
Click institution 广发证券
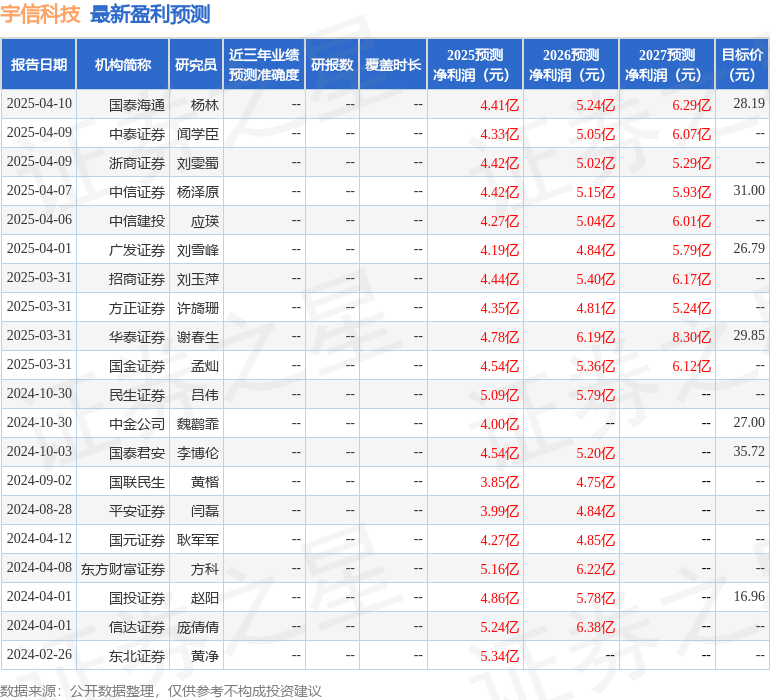(x=137, y=250)
